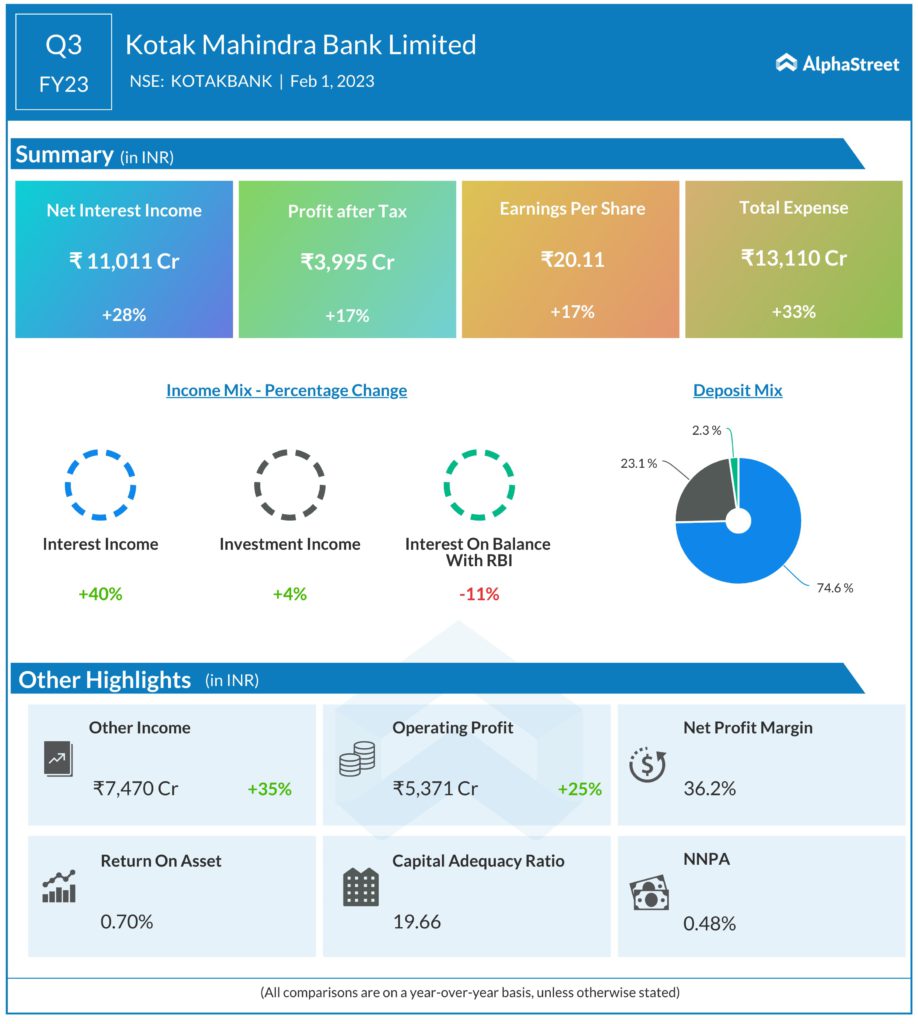This screenshot has width=918, height=1024.
Task: Click the NNPA cash icon
Action: pos(648,893)
